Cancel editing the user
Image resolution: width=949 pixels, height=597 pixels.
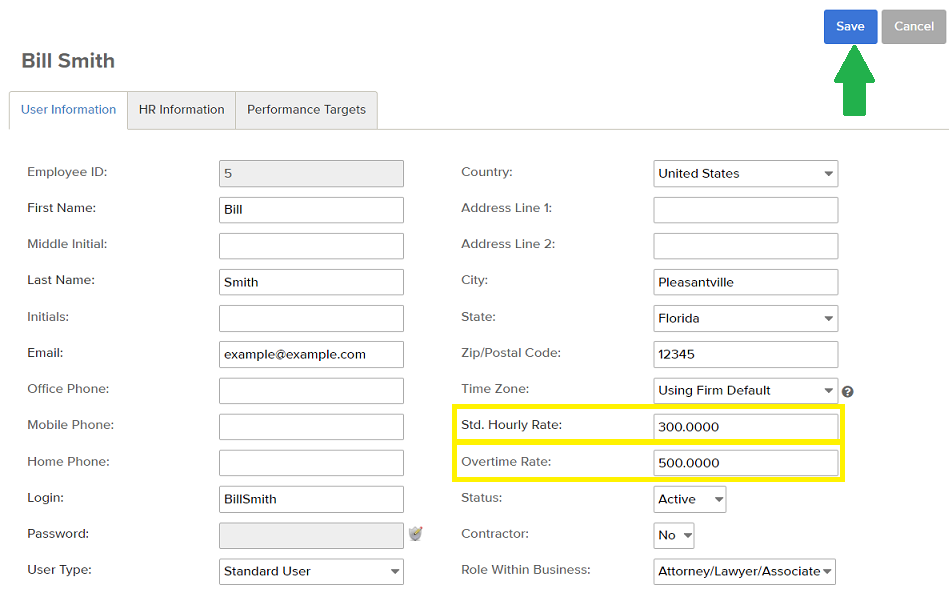[913, 27]
